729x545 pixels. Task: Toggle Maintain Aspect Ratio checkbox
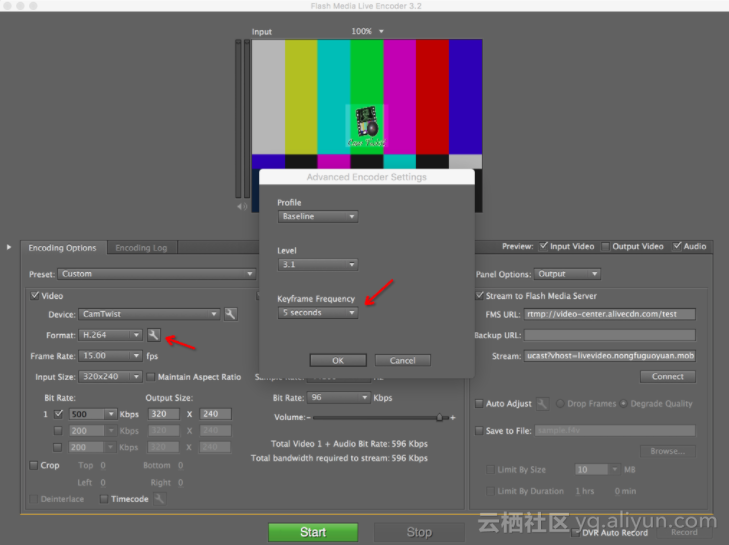pos(151,377)
